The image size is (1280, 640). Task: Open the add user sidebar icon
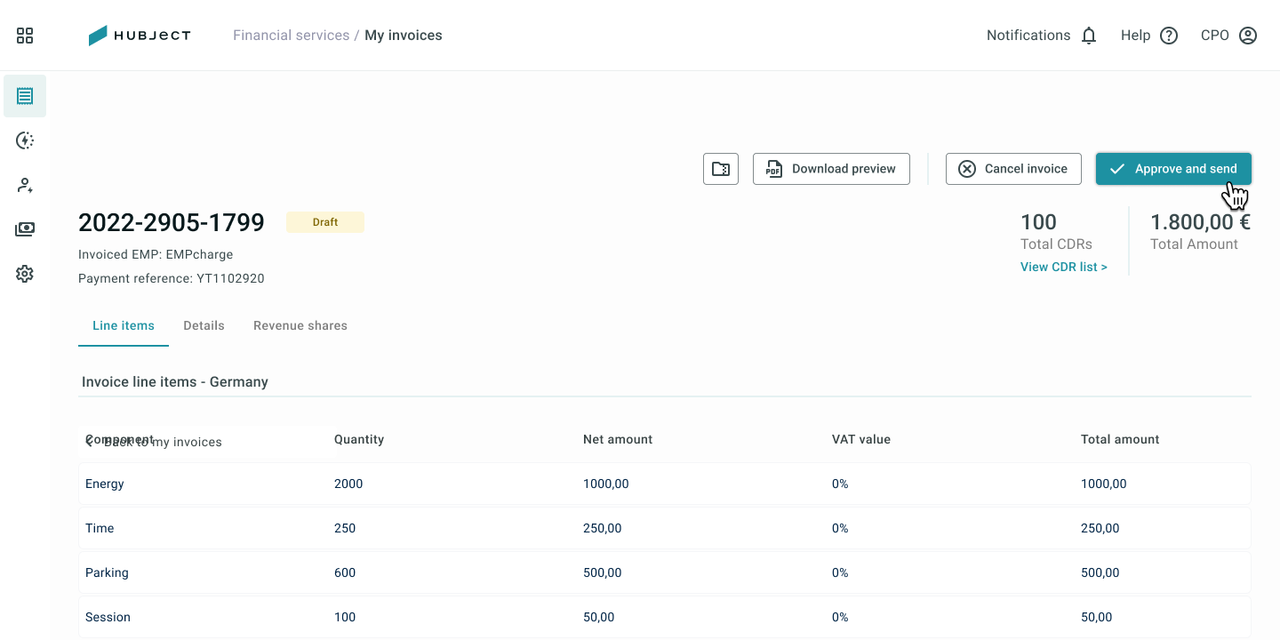pos(25,185)
